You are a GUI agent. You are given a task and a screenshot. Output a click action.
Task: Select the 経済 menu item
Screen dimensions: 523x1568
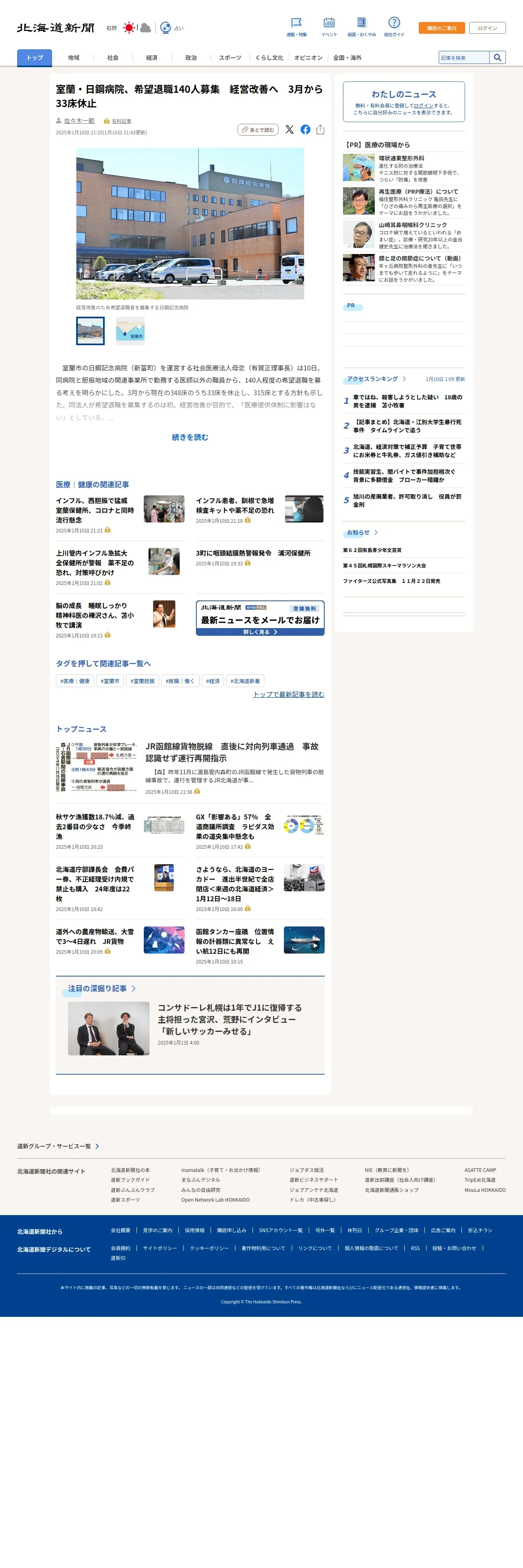(152, 58)
